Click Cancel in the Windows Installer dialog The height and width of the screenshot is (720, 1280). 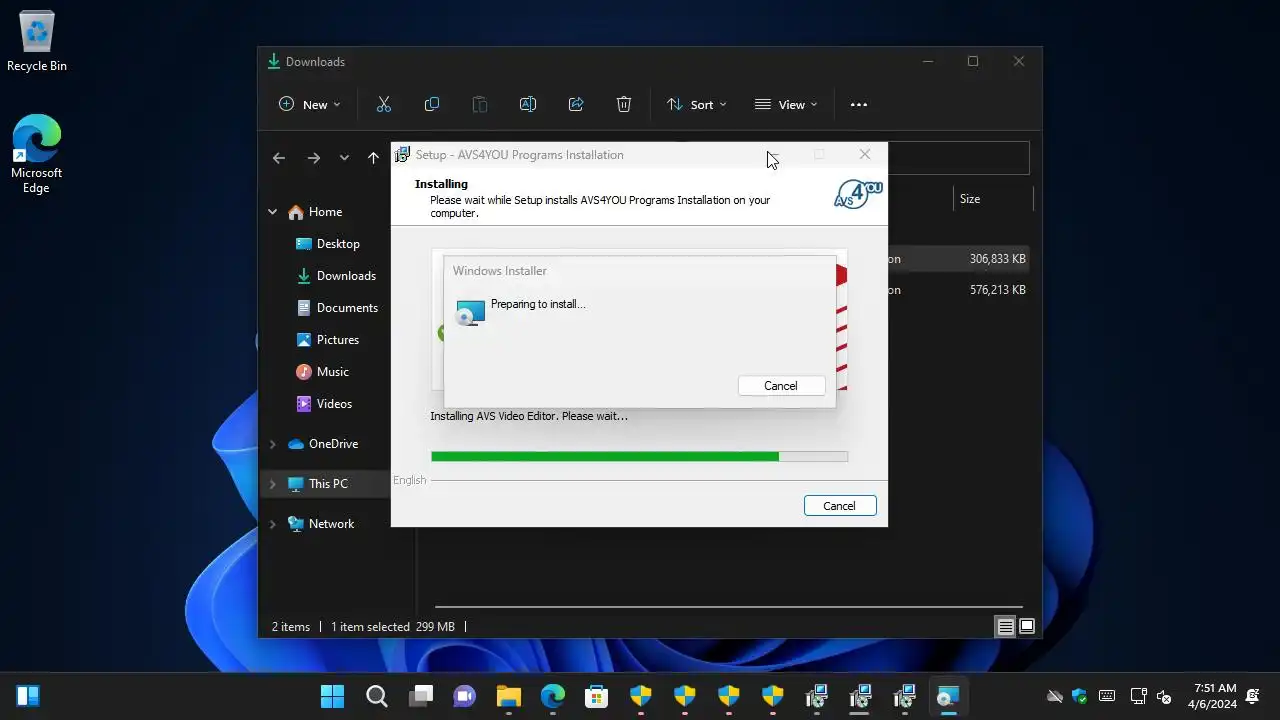pyautogui.click(x=781, y=386)
